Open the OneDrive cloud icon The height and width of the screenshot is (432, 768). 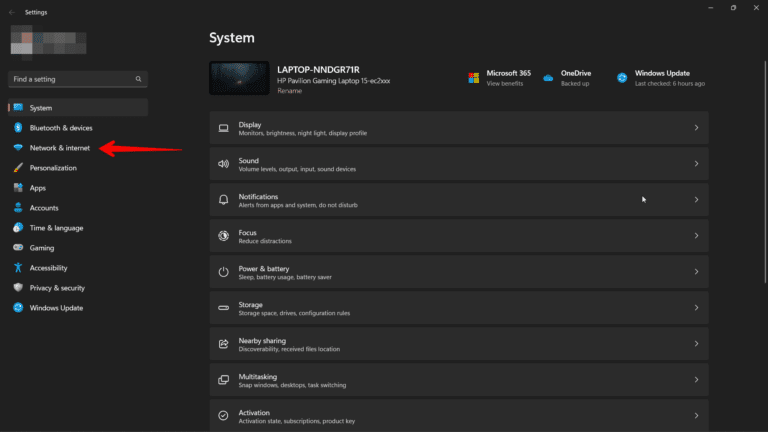548,78
